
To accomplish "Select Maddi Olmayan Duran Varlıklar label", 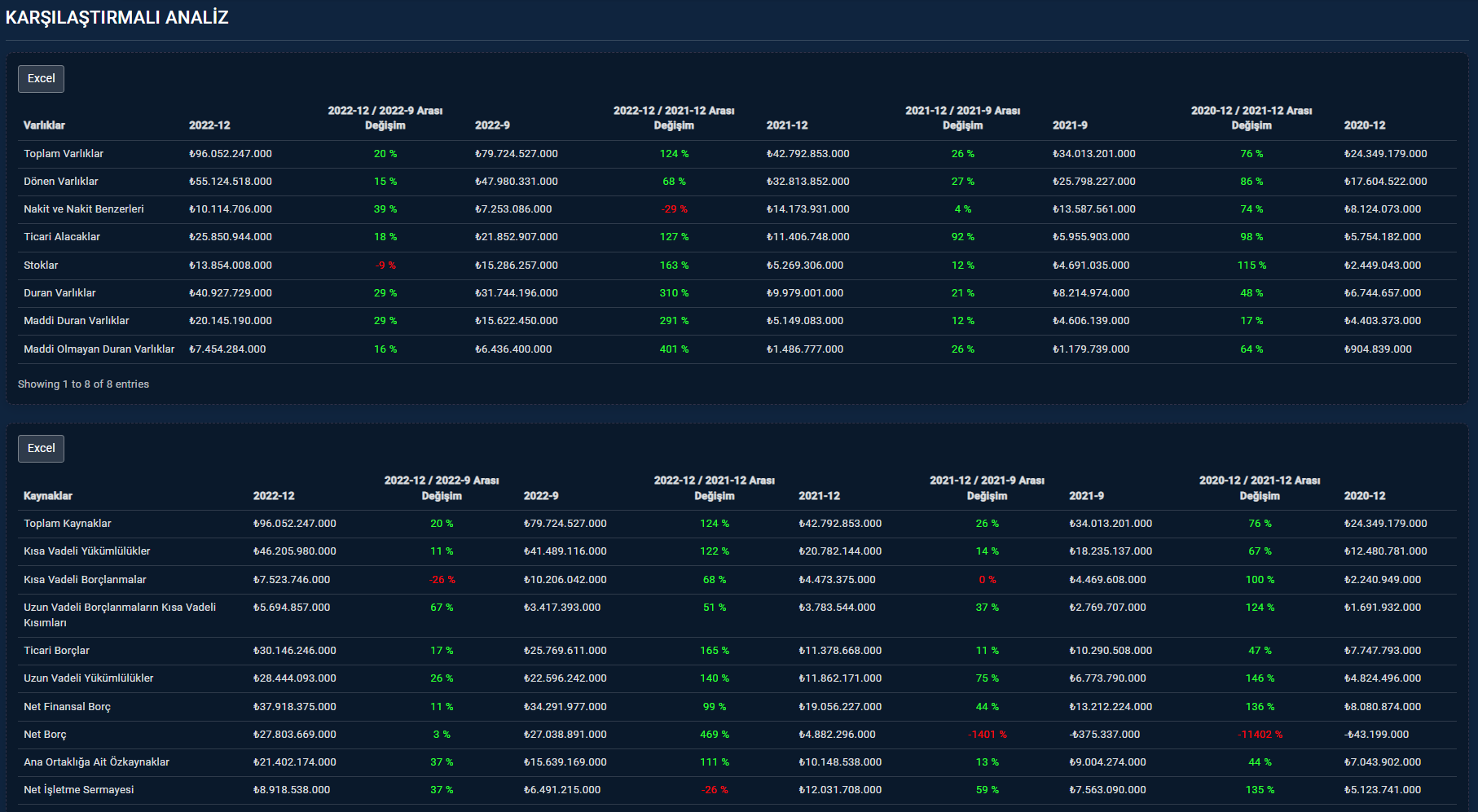I will click(x=99, y=349).
